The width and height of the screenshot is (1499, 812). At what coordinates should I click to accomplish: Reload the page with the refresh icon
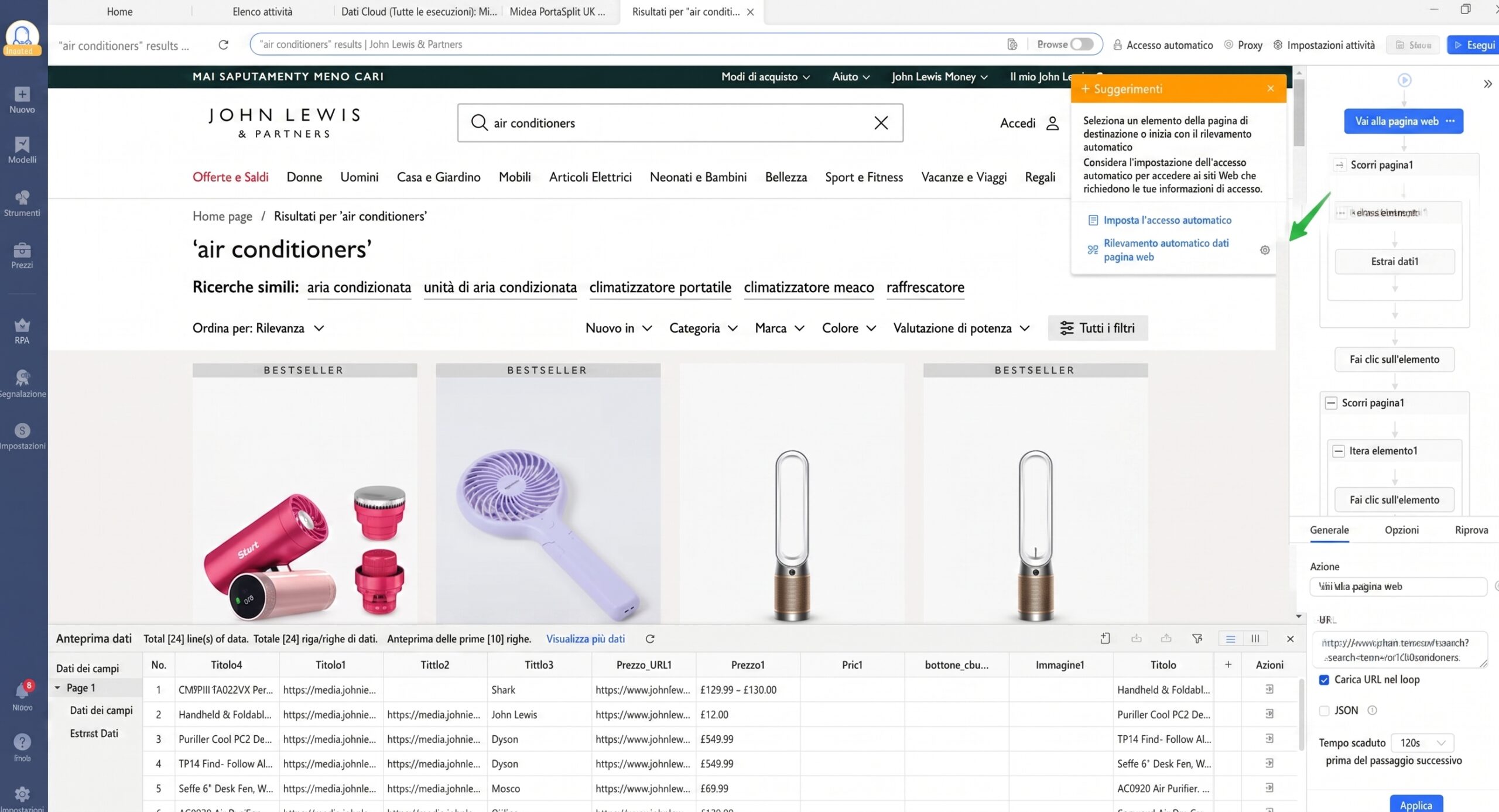click(x=223, y=45)
